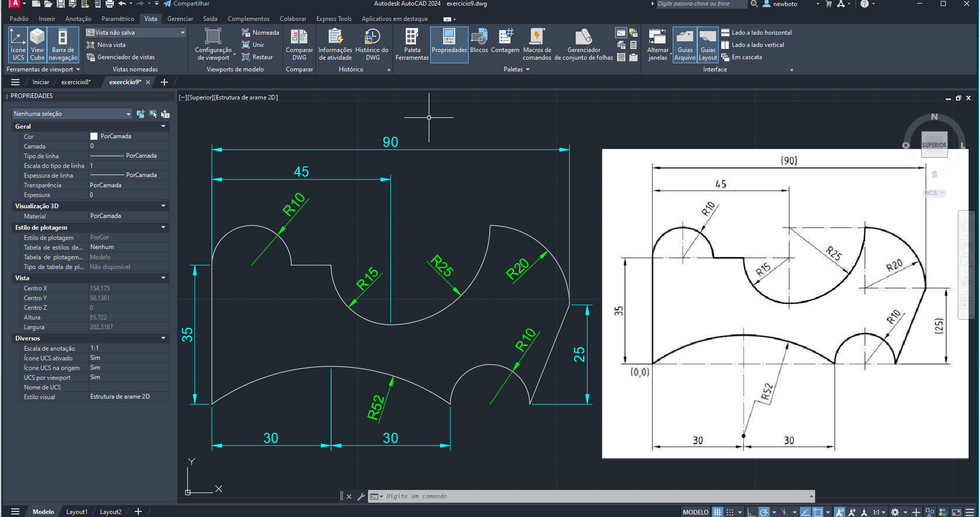Click Gerenciador de vistas button

125,57
